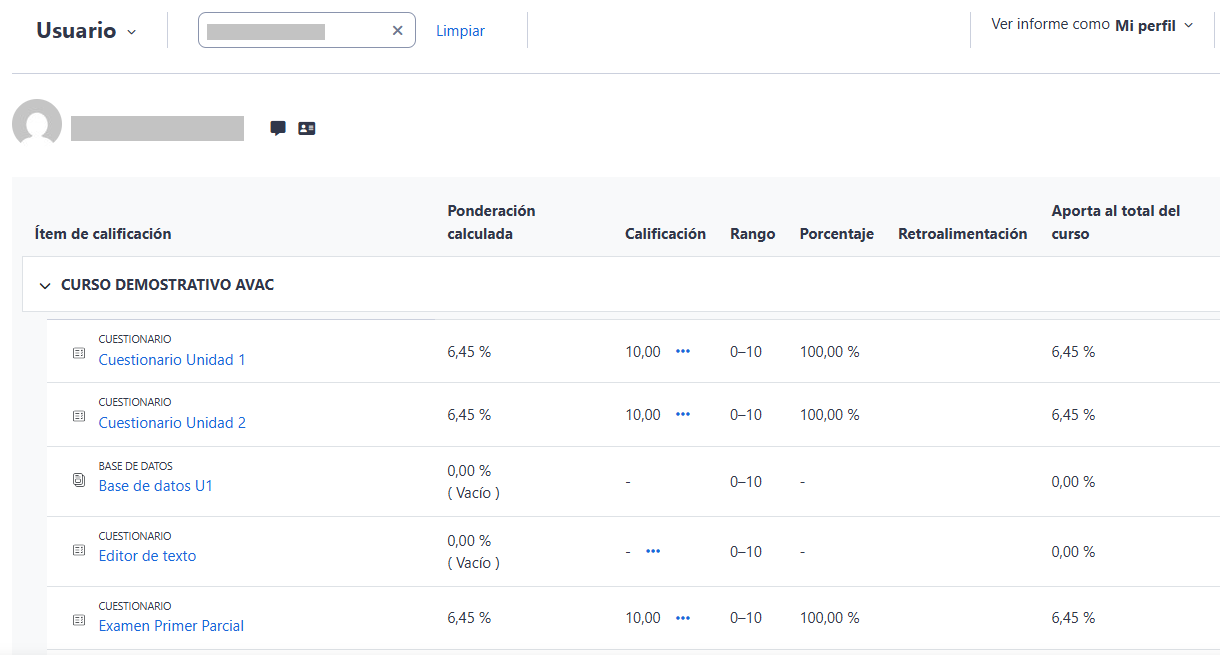Click the message bubble icon beside user name
1220x655 pixels.
click(x=278, y=128)
